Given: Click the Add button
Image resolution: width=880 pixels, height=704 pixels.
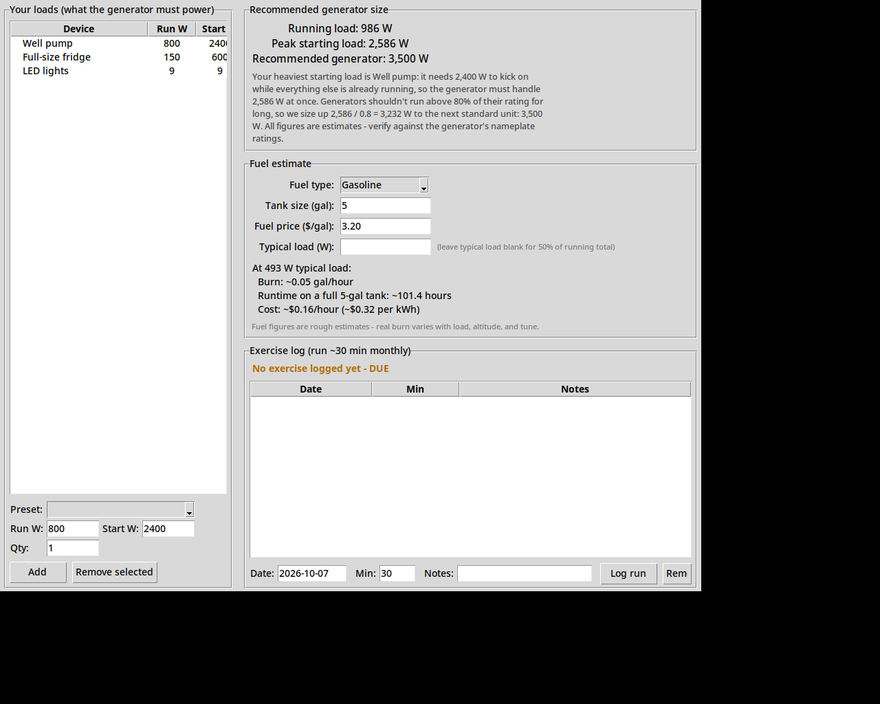Looking at the screenshot, I should coord(38,572).
